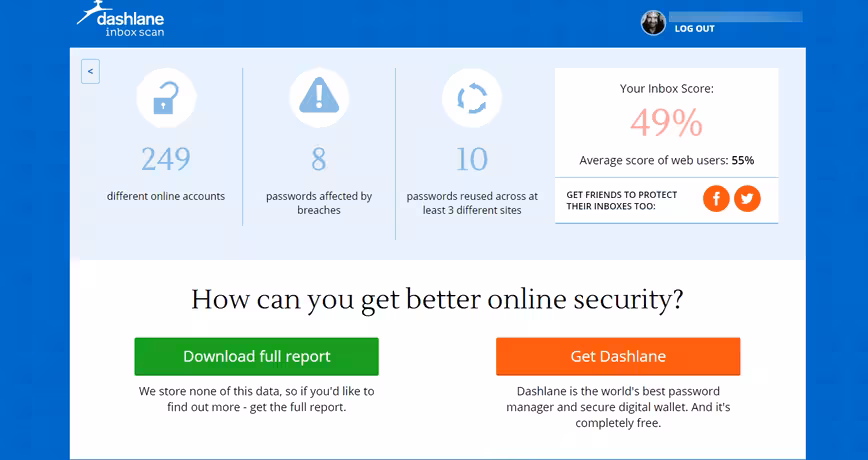Click 'GET FRIENDS TO PROTECT THEIR INBOXES TOO' text

(x=622, y=200)
